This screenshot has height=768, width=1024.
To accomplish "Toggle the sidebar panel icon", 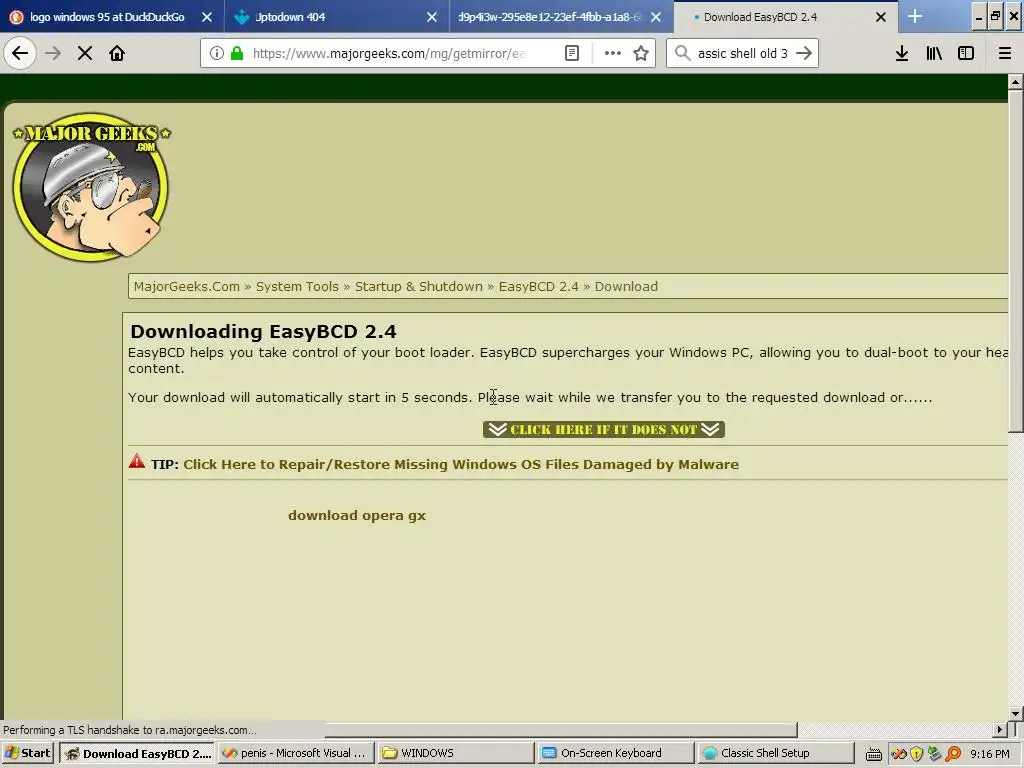I will tap(966, 53).
